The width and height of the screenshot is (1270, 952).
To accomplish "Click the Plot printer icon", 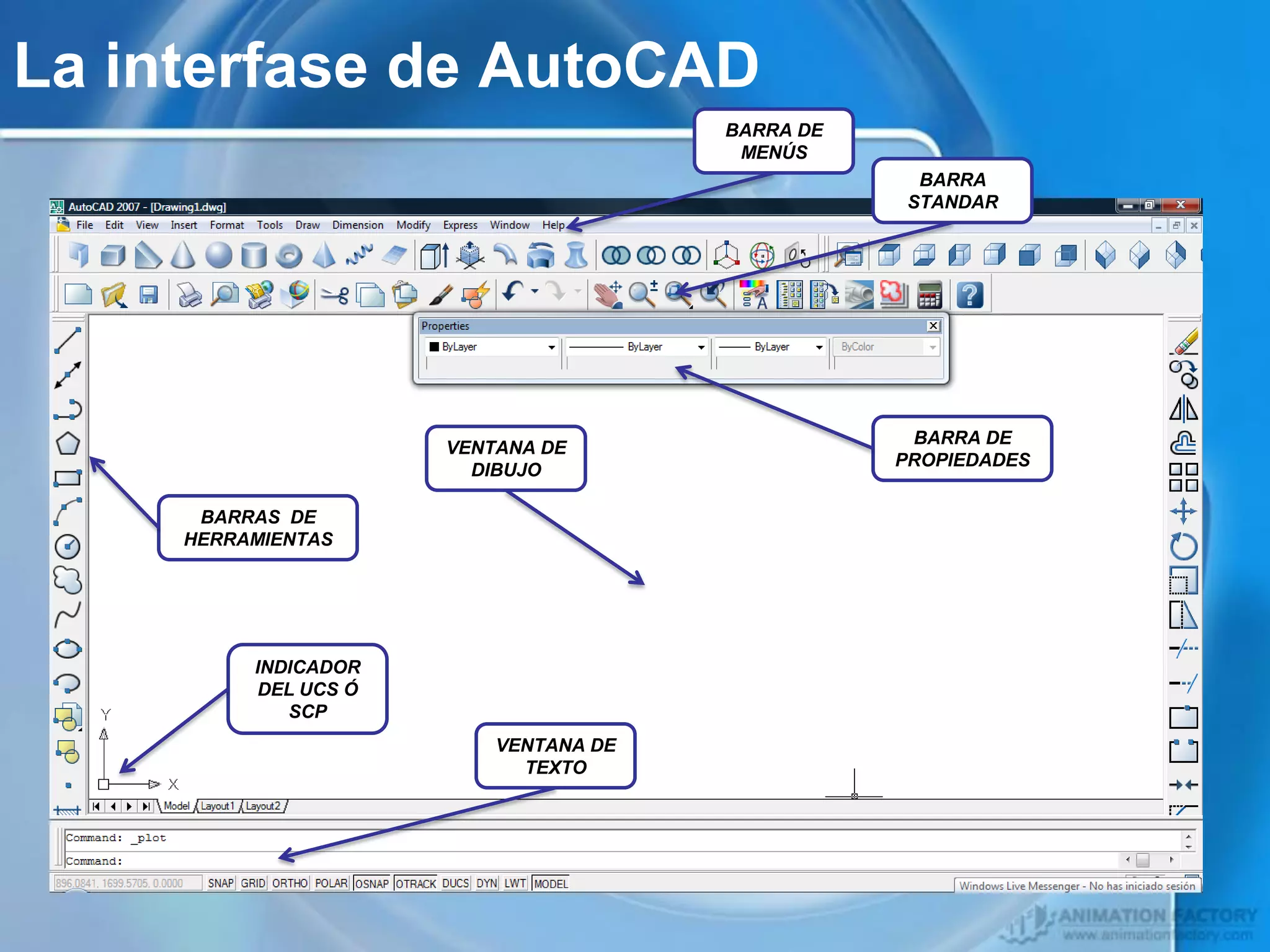I will (190, 294).
